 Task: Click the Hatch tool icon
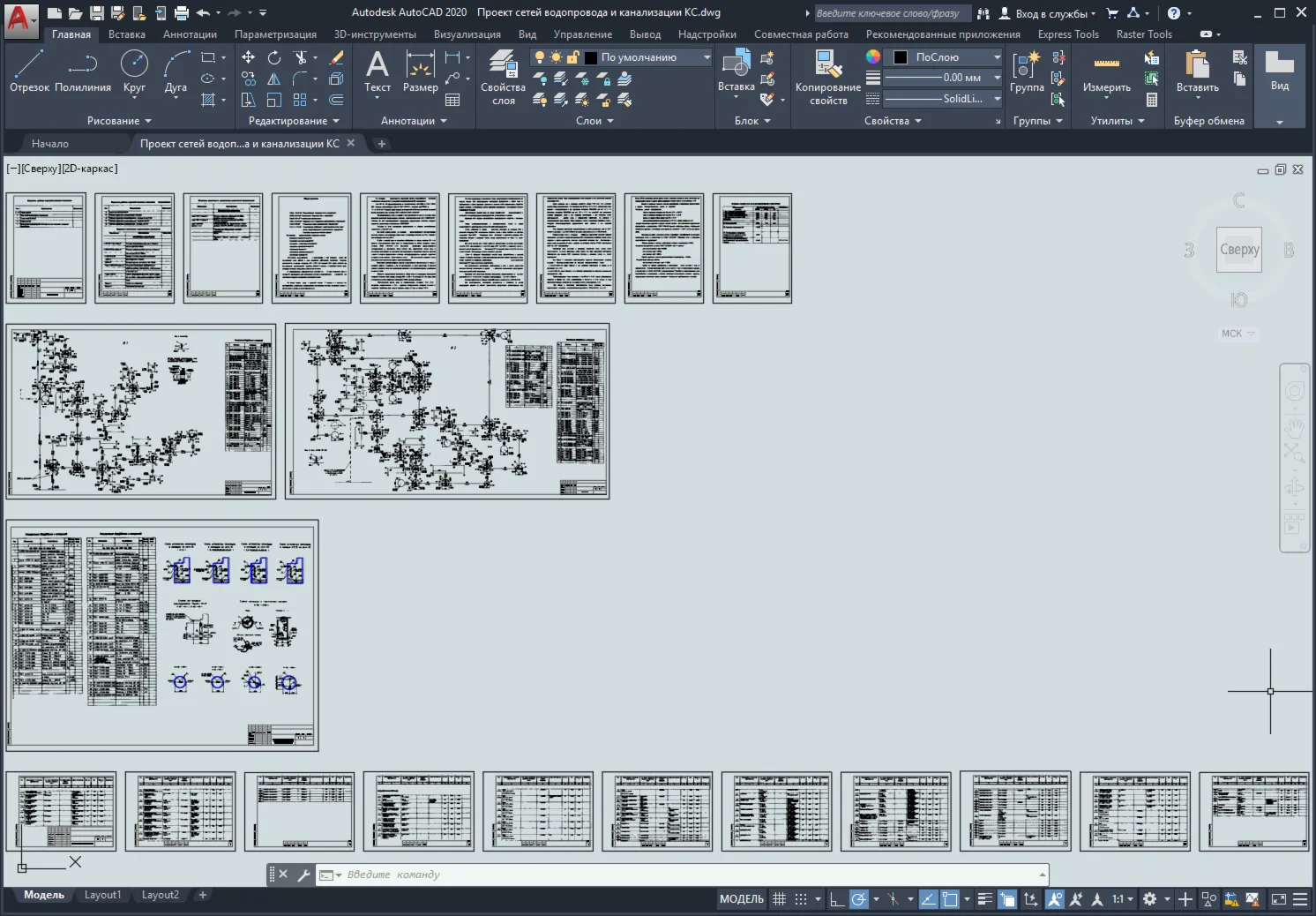tap(208, 100)
